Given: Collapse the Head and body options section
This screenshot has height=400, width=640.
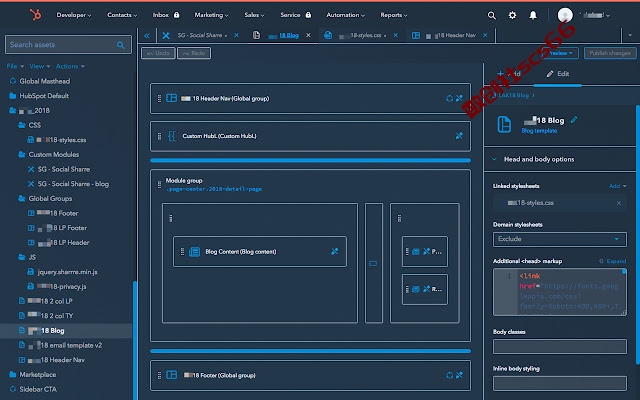Looking at the screenshot, I should pyautogui.click(x=494, y=159).
